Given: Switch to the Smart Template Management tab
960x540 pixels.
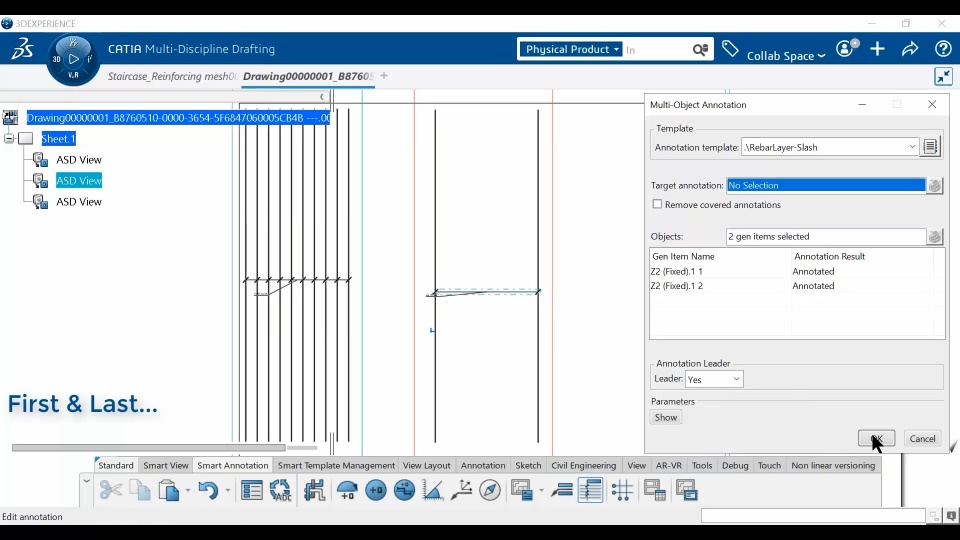Looking at the screenshot, I should click(336, 465).
